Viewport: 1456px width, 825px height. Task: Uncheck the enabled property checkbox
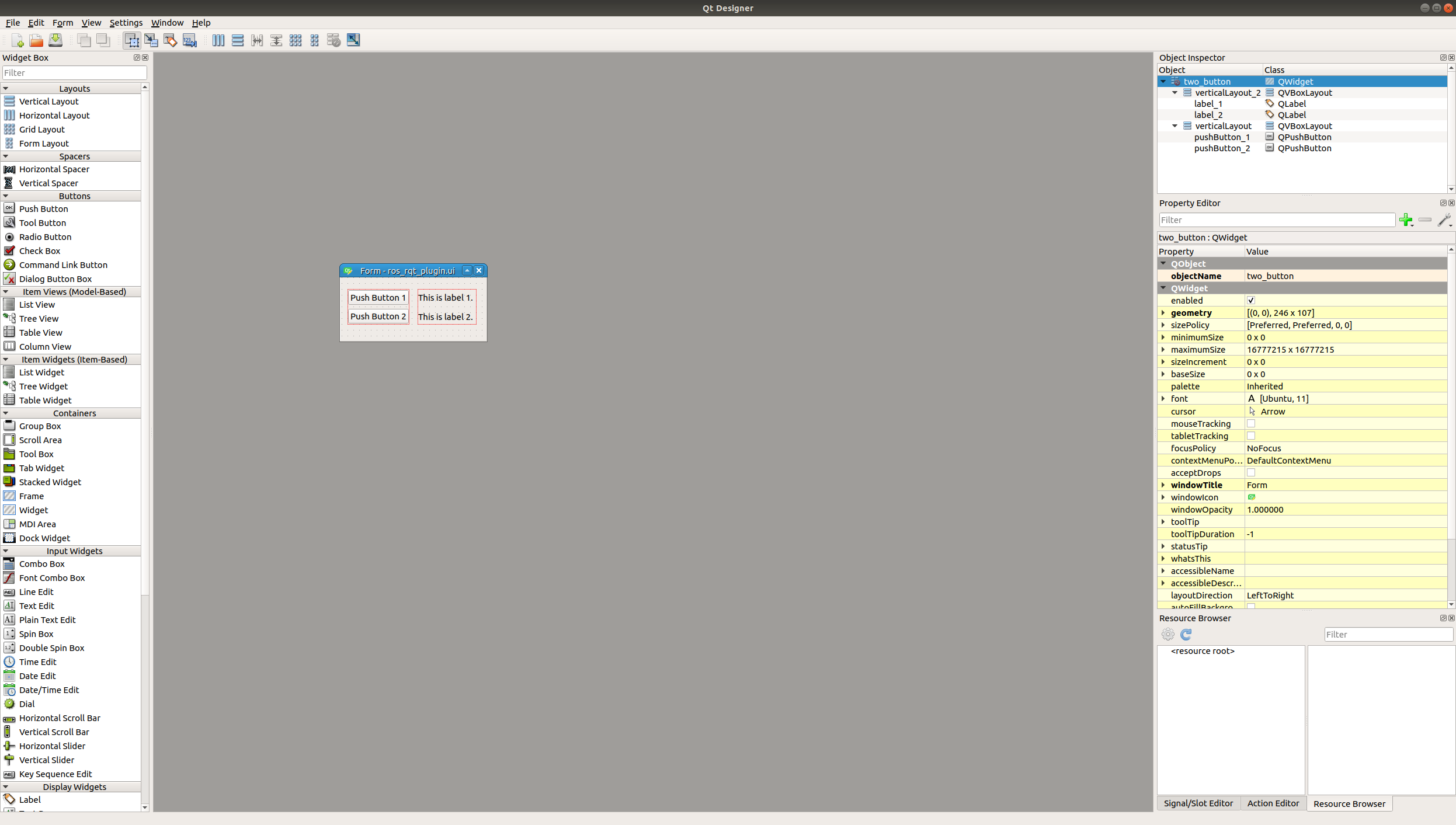tap(1251, 301)
